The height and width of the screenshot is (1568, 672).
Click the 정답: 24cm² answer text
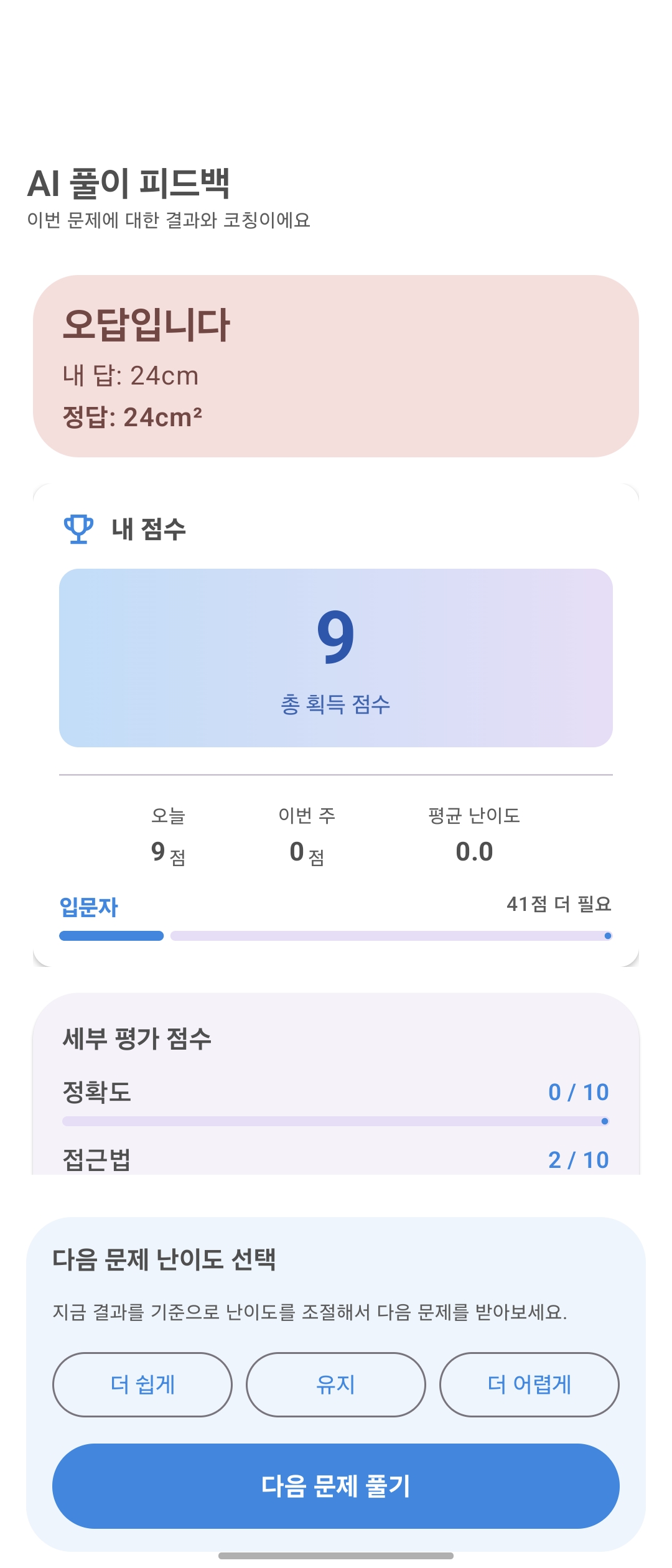(x=133, y=418)
